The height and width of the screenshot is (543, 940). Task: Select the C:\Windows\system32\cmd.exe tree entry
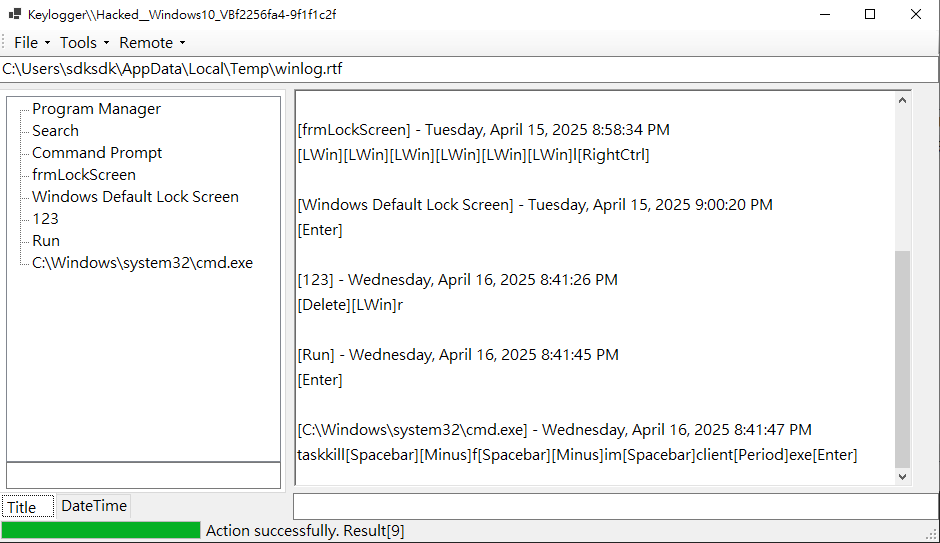click(x=143, y=263)
